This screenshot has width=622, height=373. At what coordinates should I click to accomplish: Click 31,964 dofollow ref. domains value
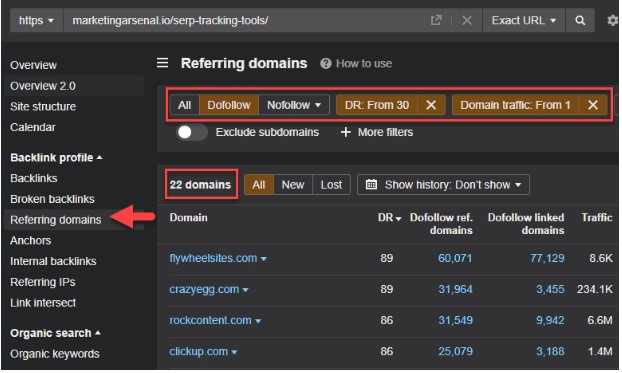(x=455, y=289)
